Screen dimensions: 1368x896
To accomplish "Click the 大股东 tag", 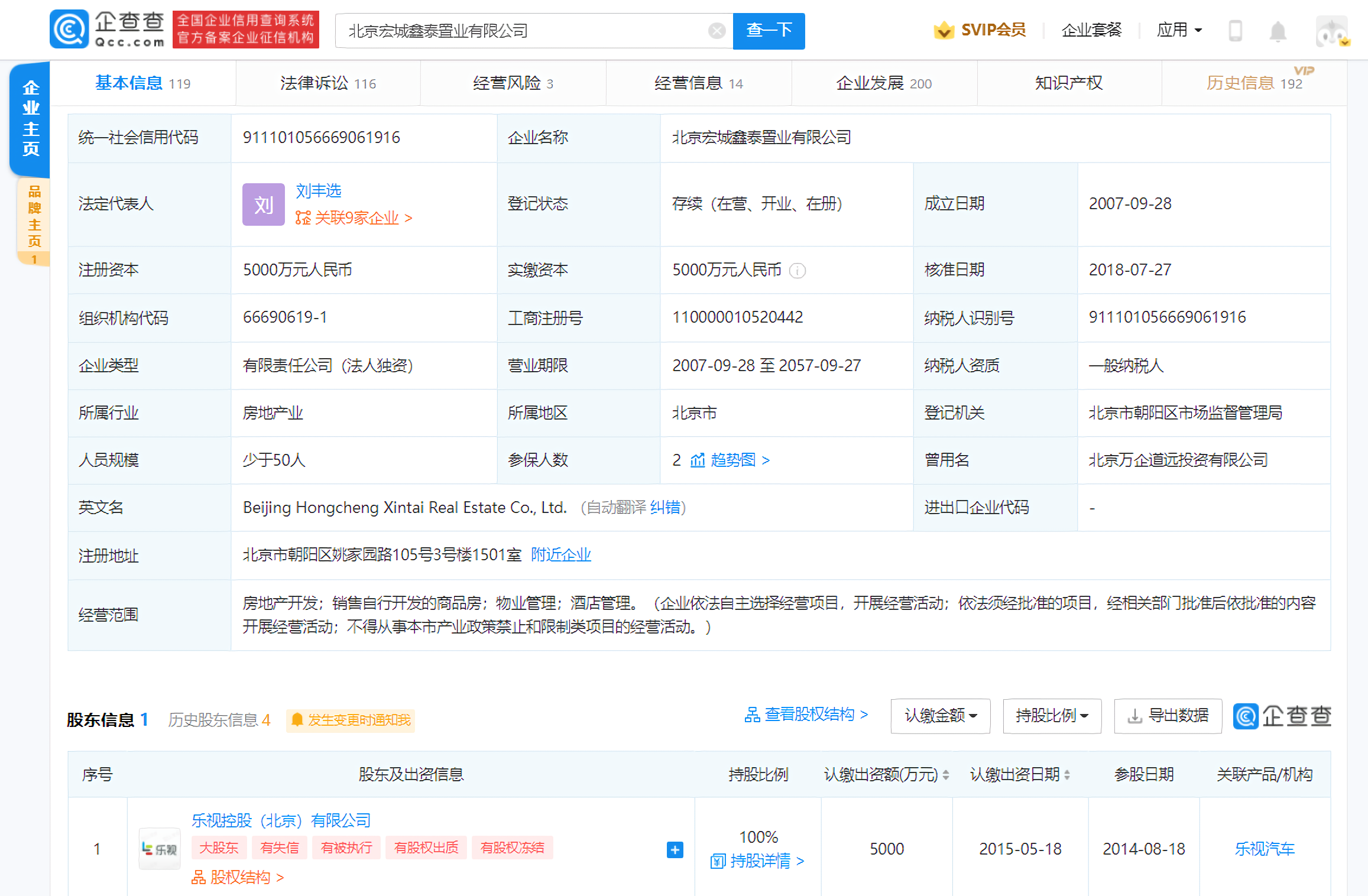I will coord(219,848).
